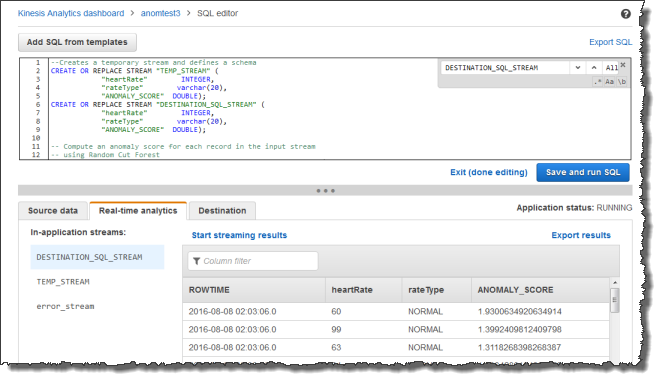Click the results table scrollbar thumb
Screen dimensions: 662x382
coord(615,300)
